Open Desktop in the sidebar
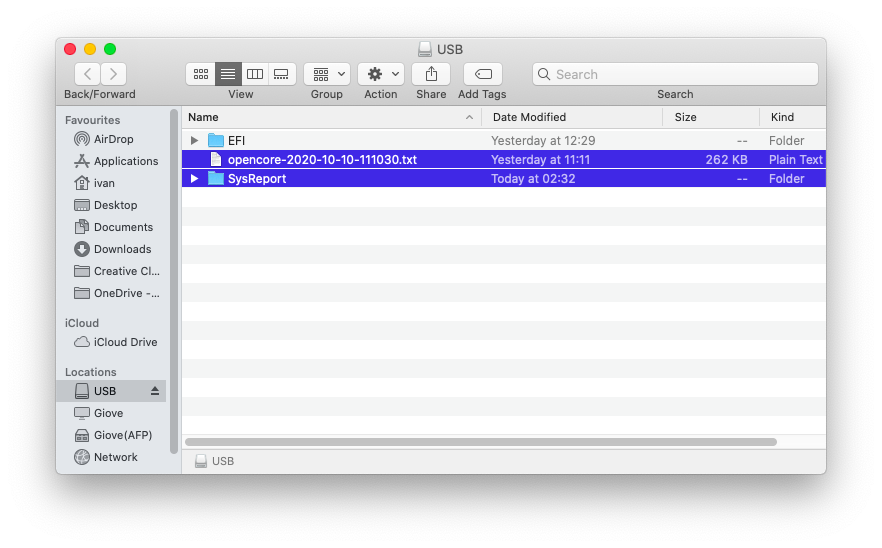882x548 pixels. coord(106,205)
